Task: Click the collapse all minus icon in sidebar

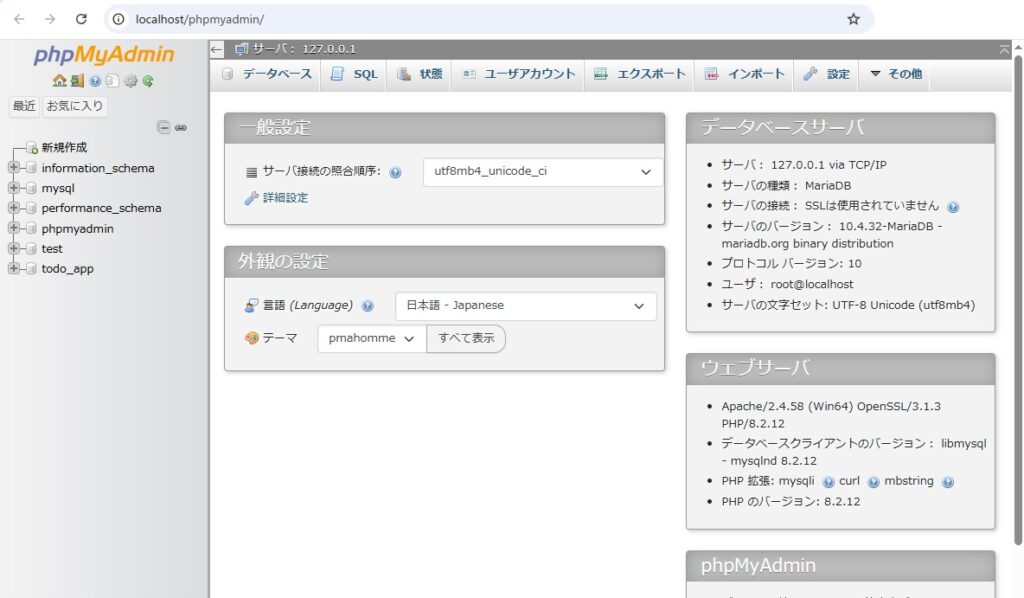Action: [x=163, y=127]
